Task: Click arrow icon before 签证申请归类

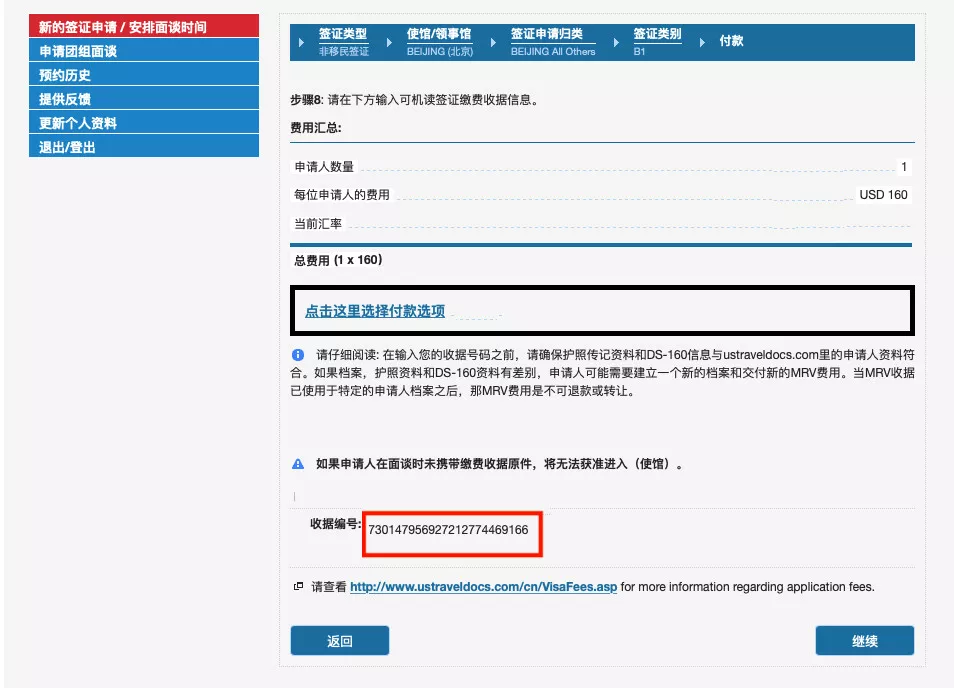Action: [493, 43]
